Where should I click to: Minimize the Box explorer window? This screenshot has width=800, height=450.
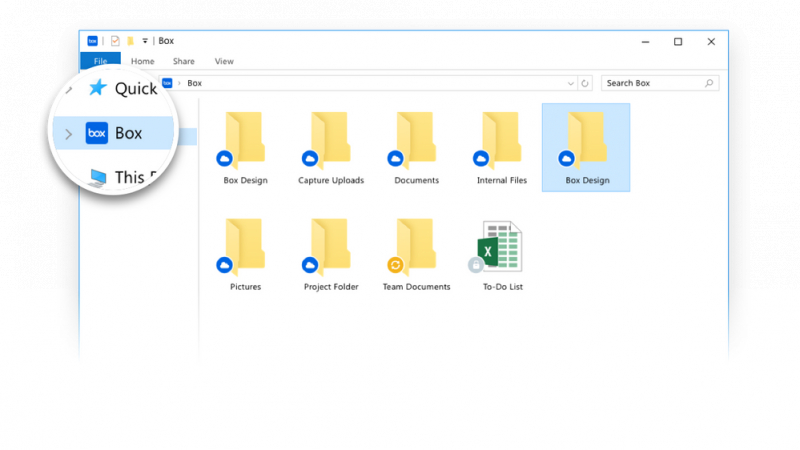pos(645,42)
